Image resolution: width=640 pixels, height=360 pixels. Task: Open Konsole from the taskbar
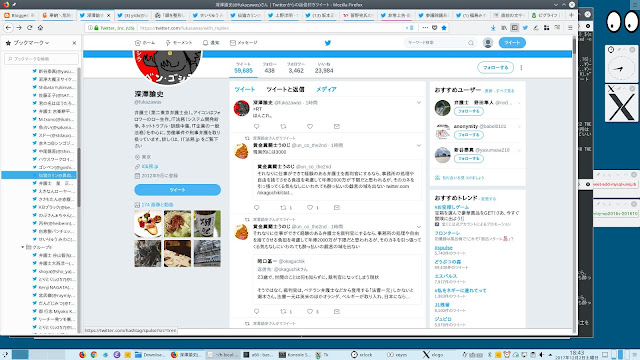tap(295, 355)
